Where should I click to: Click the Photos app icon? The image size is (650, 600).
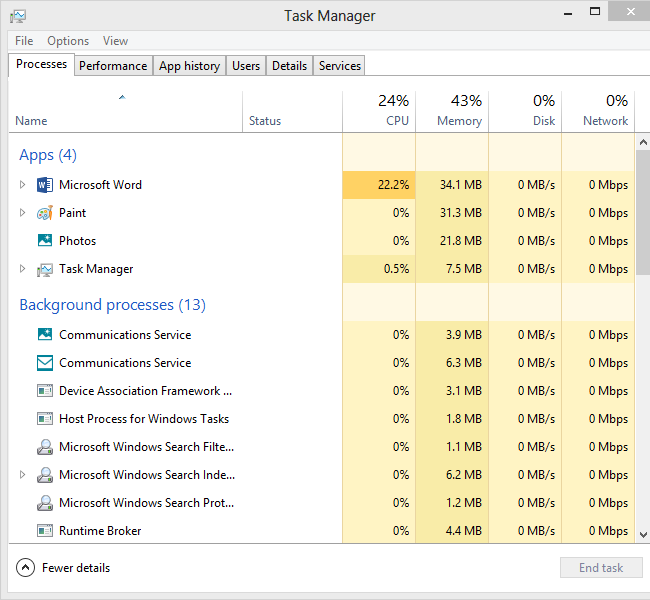click(45, 240)
